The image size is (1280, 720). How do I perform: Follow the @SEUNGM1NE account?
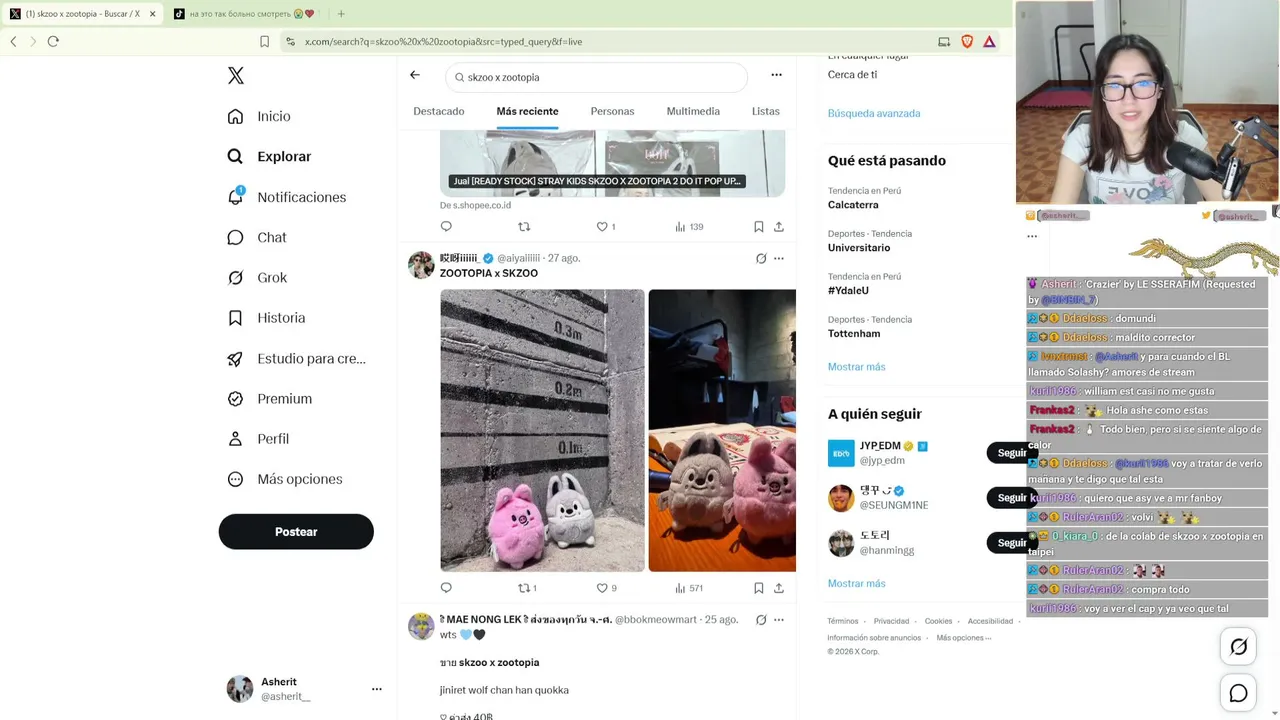coord(1011,498)
